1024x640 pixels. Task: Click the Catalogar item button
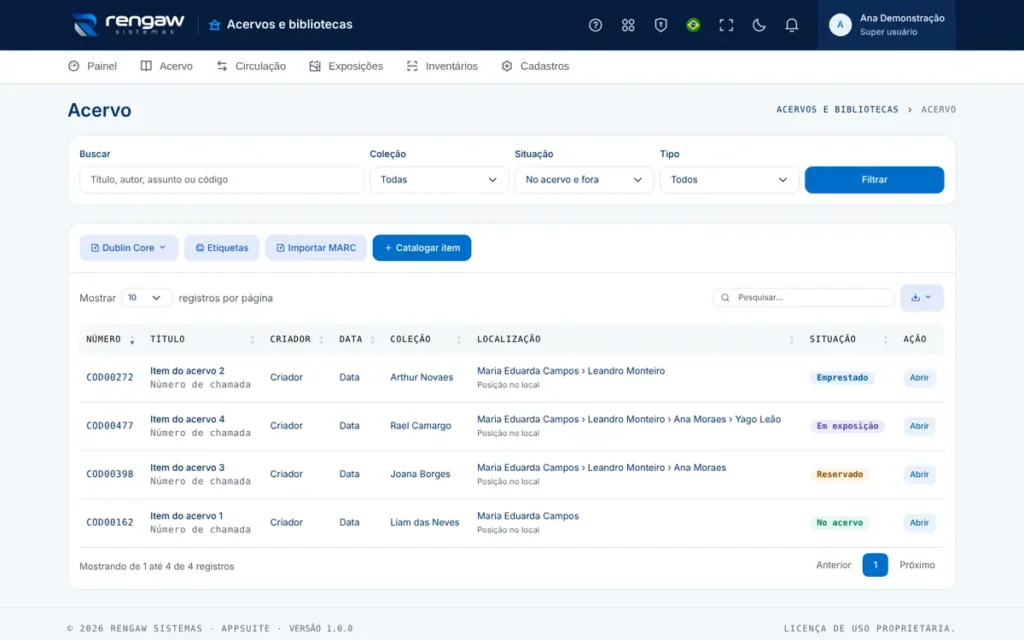(x=422, y=248)
